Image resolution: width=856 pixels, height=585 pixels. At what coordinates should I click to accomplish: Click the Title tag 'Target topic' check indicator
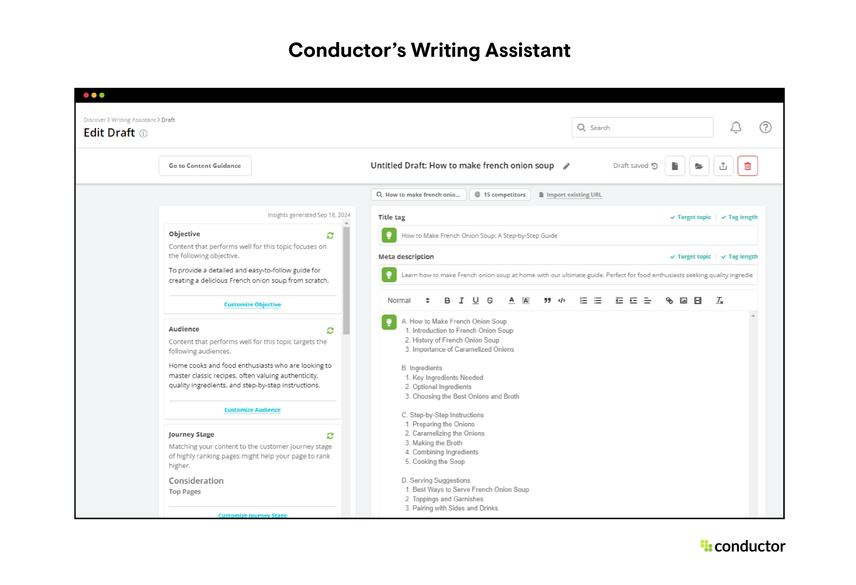(691, 217)
